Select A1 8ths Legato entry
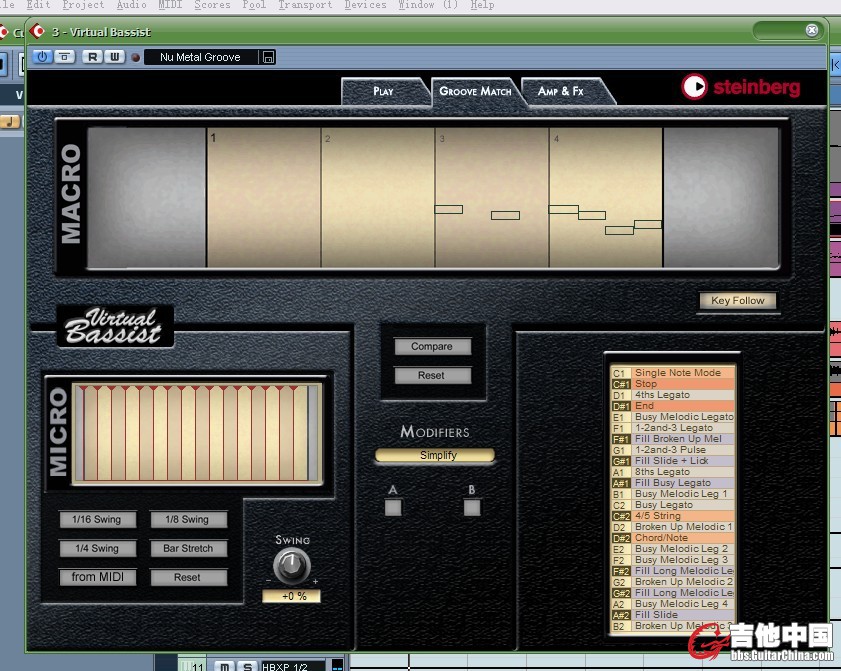This screenshot has height=671, width=841. coord(673,472)
